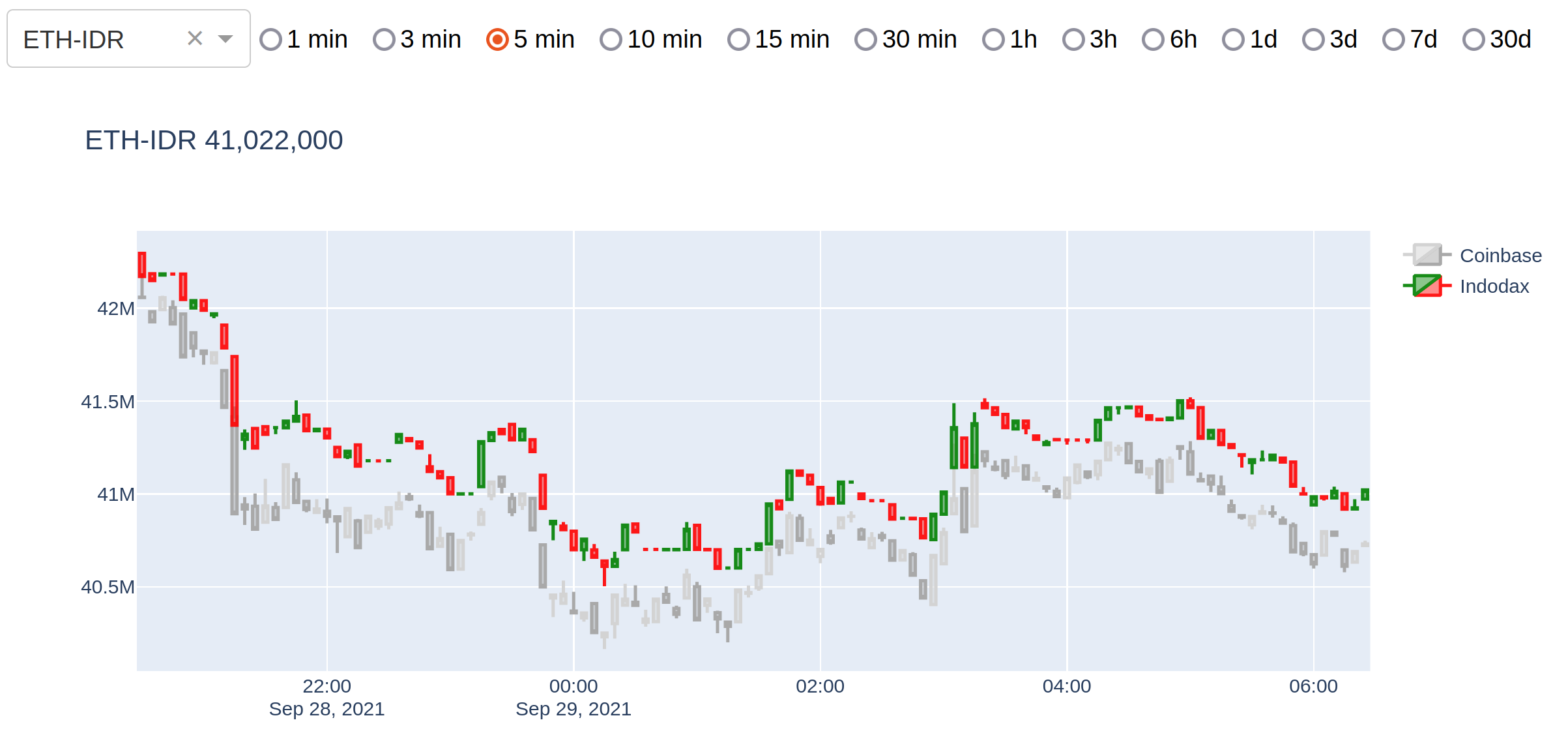The width and height of the screenshot is (1568, 733).
Task: Click the red-green Indodax legend candlestick icon
Action: tap(1427, 286)
